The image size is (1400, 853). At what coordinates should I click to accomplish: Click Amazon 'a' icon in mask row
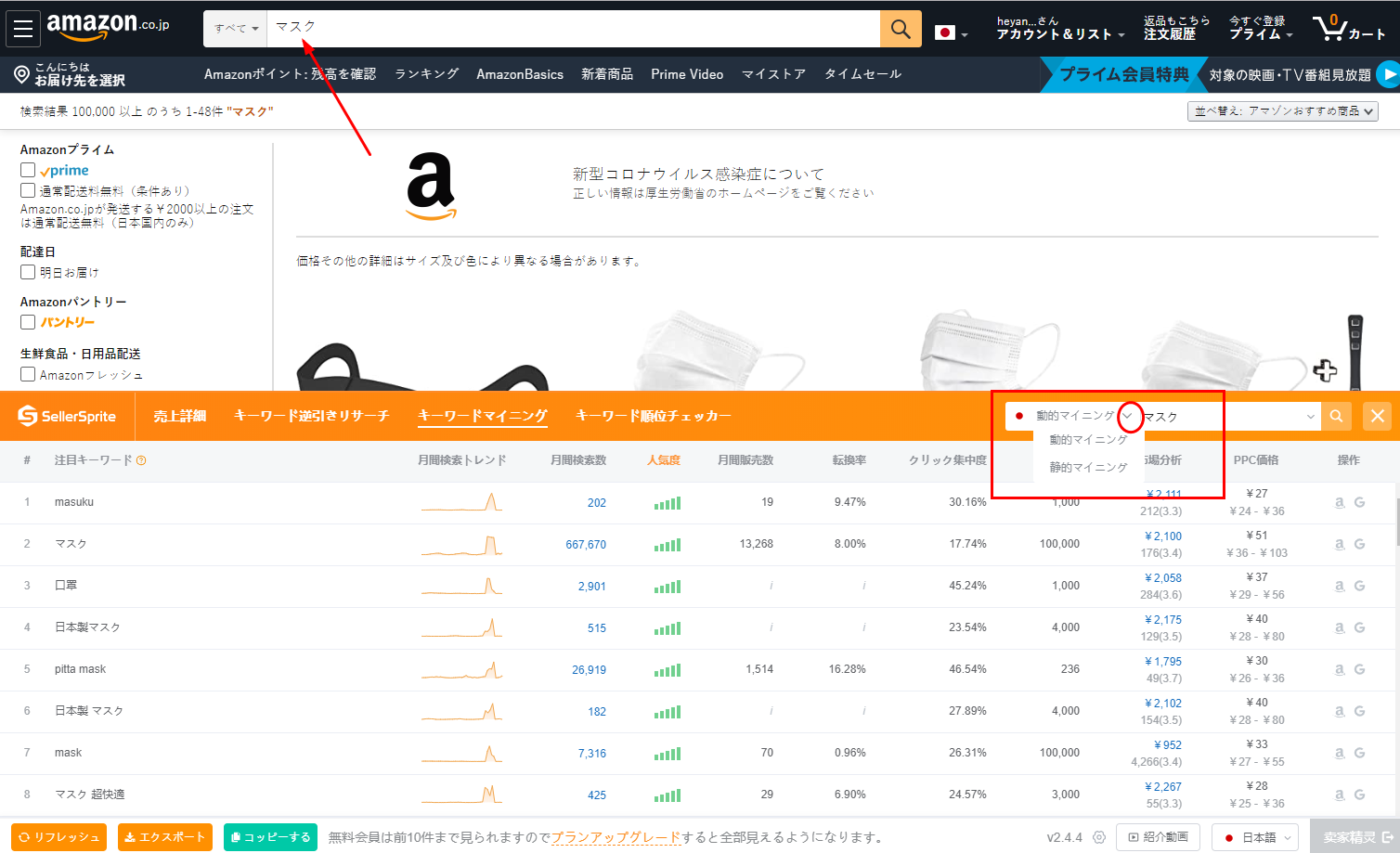click(1340, 753)
